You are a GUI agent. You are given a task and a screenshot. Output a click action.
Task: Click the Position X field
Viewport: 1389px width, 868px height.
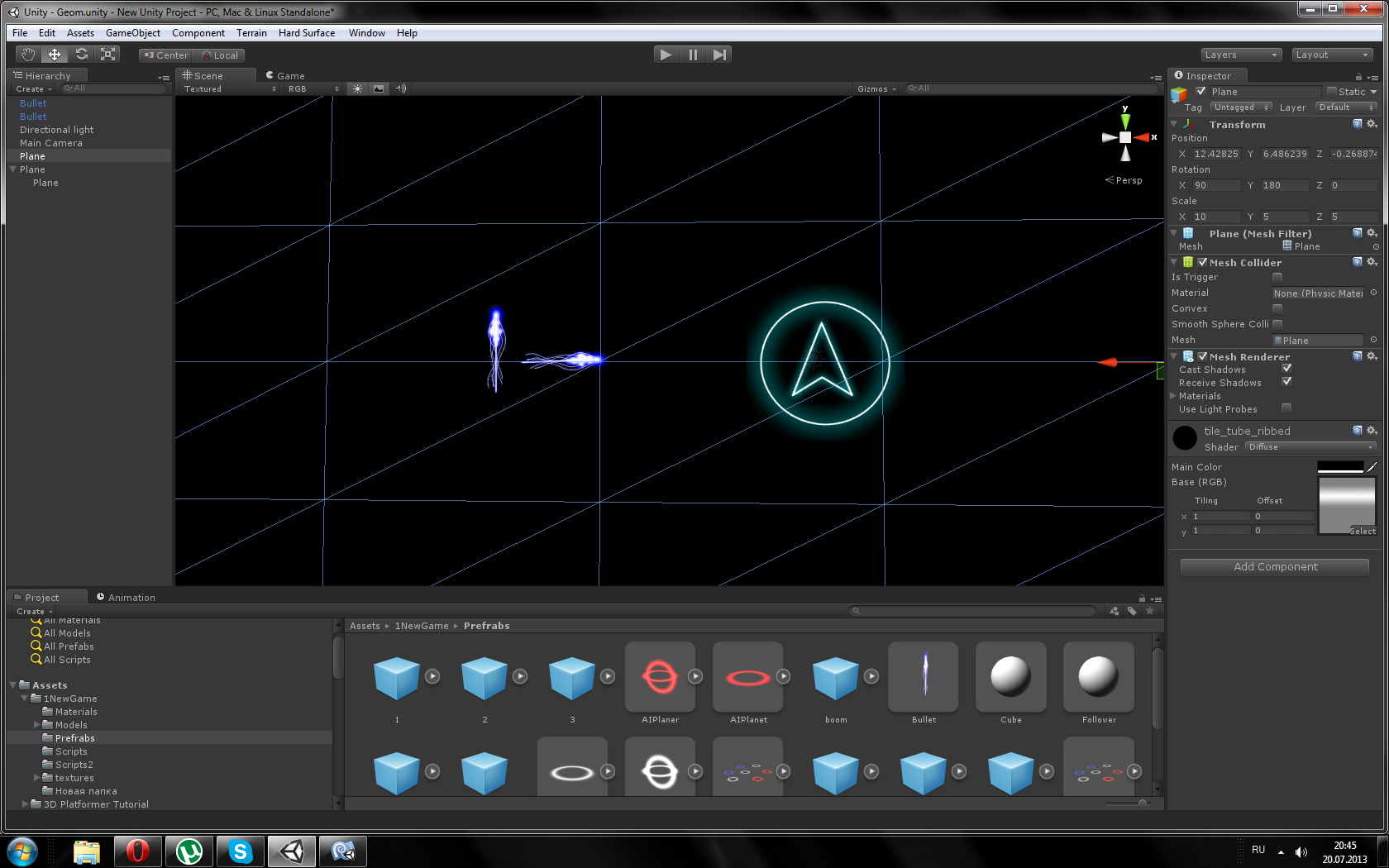pos(1216,154)
